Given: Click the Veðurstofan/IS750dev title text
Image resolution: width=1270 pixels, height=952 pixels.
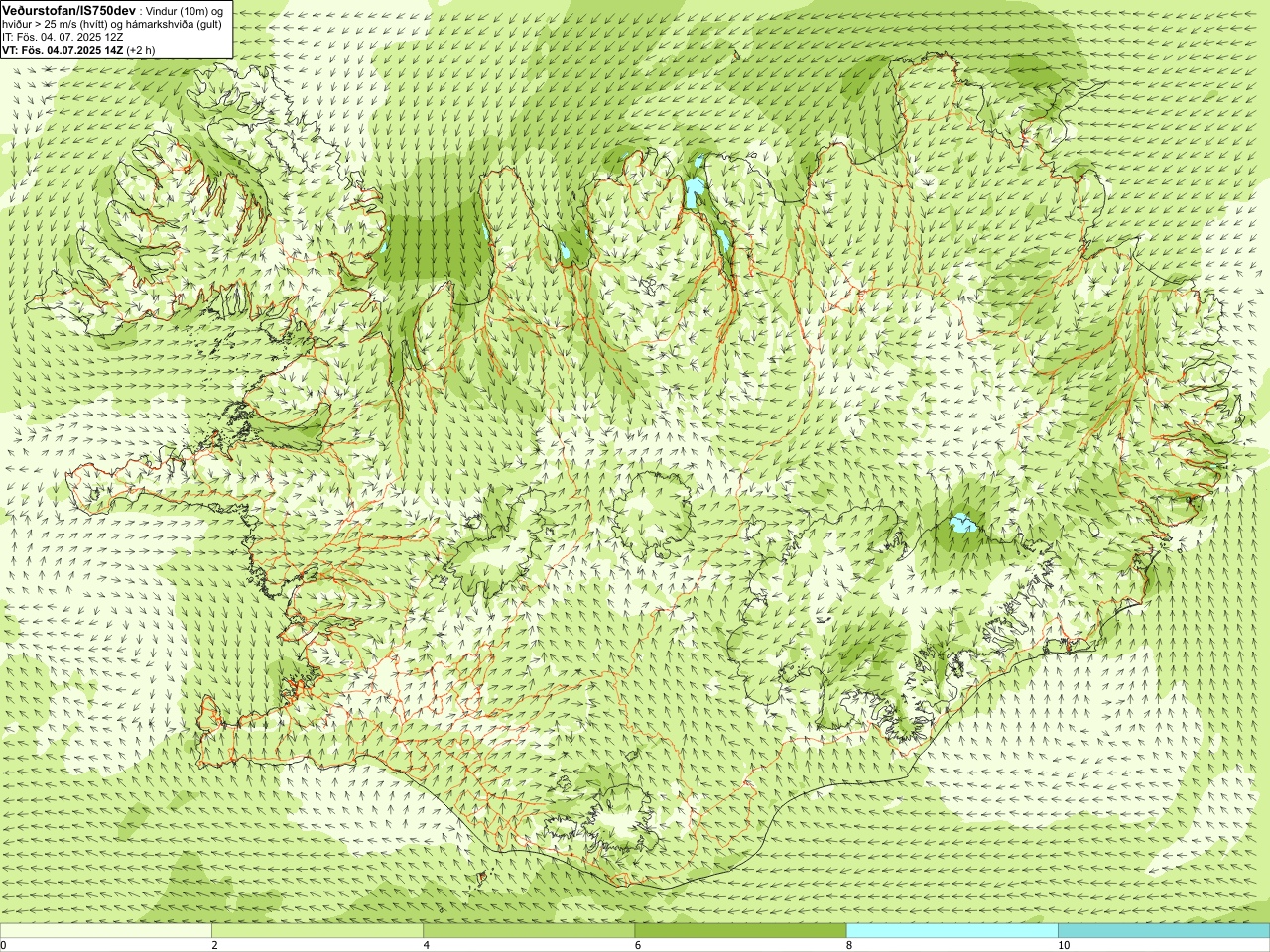Looking at the screenshot, I should [68, 10].
